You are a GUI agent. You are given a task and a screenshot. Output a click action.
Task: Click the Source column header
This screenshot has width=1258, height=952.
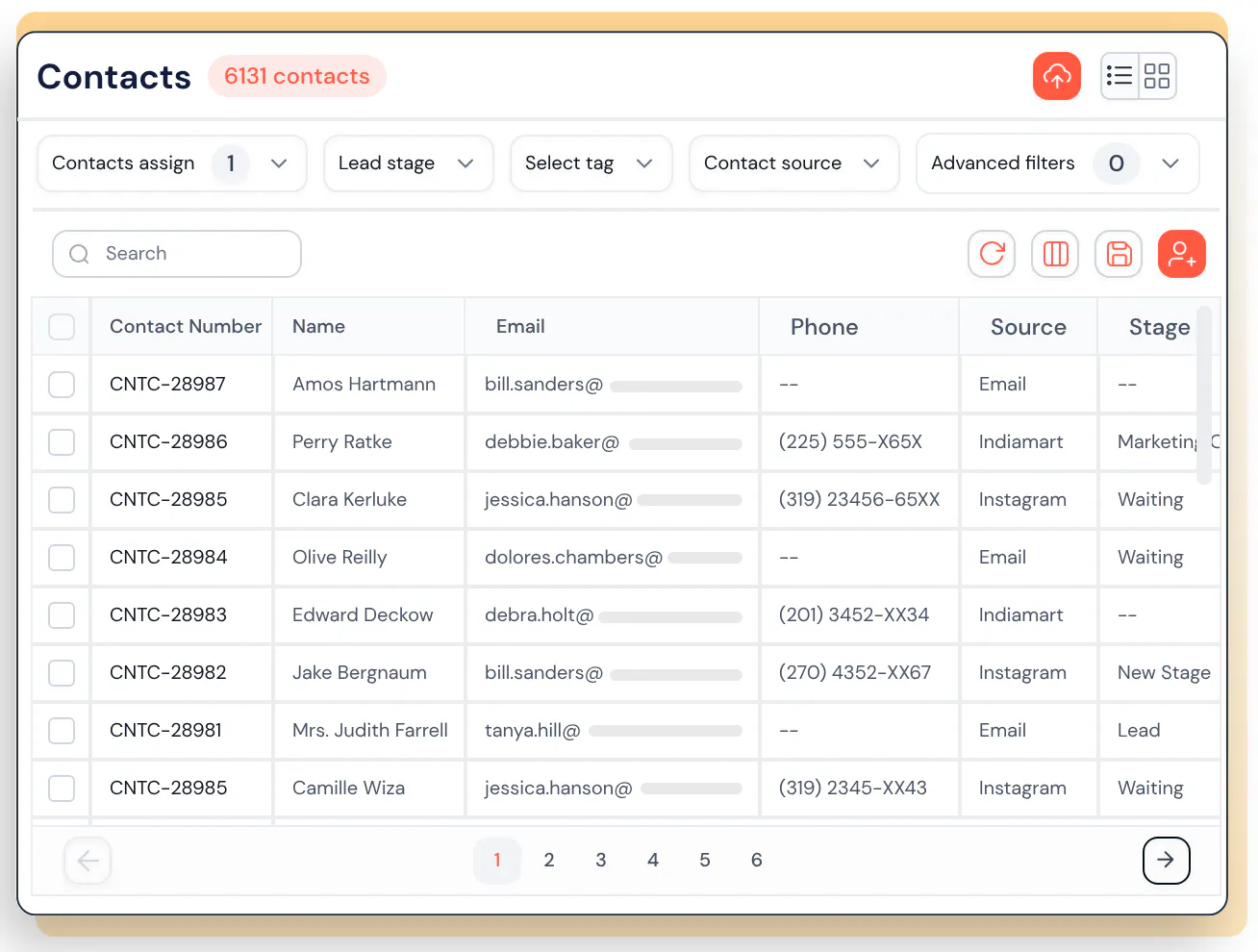click(x=1028, y=327)
